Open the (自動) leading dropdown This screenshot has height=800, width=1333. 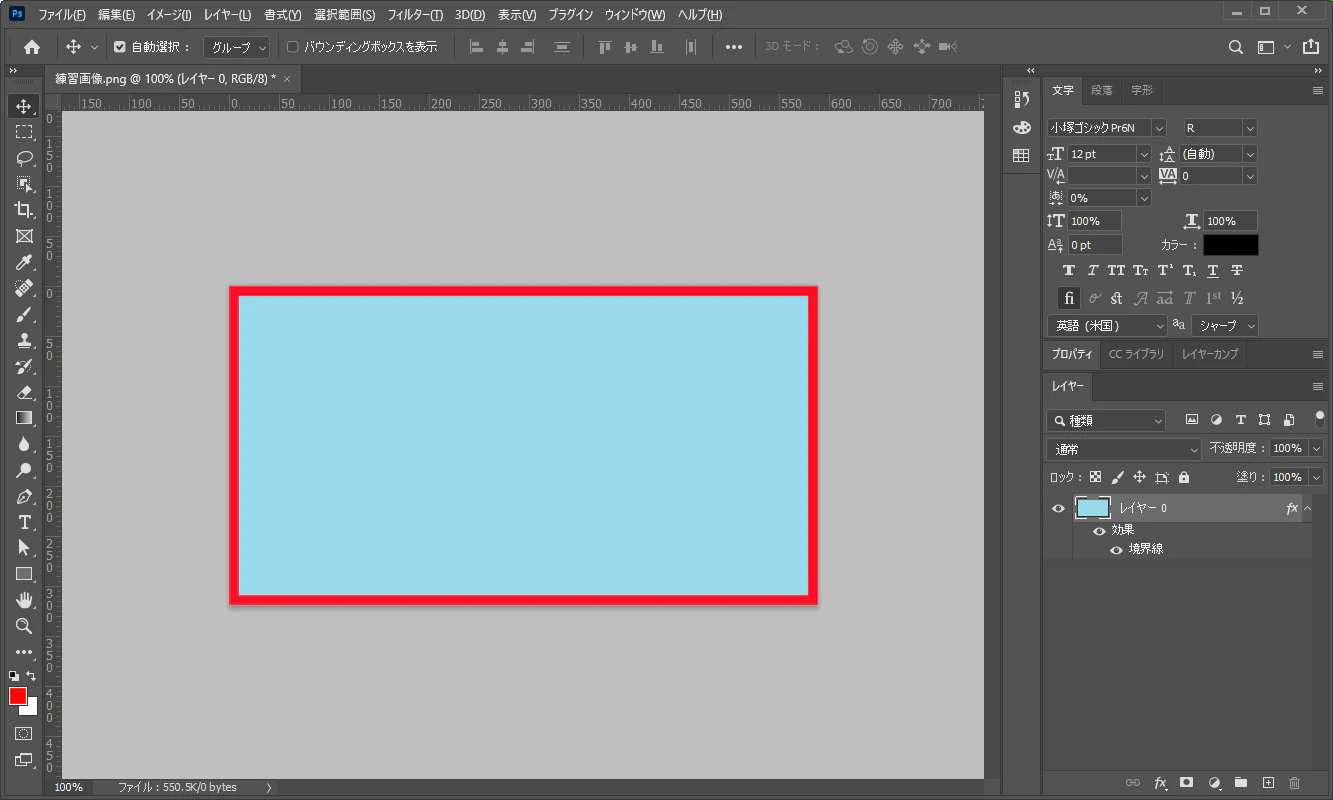tap(1249, 154)
